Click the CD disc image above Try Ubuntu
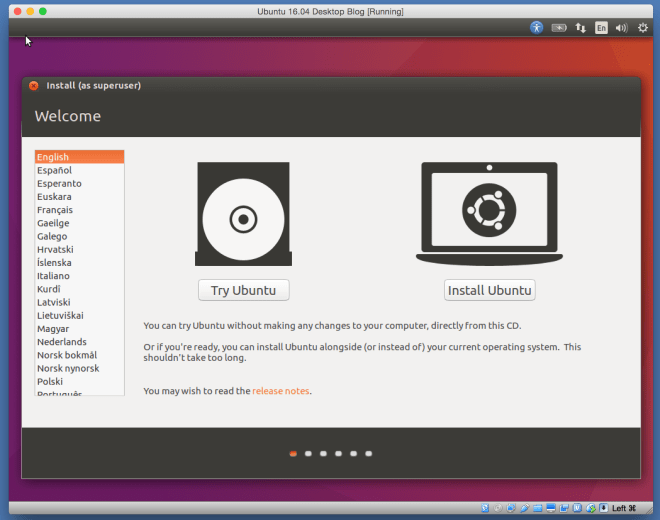Viewport: 660px width, 520px height. click(243, 217)
